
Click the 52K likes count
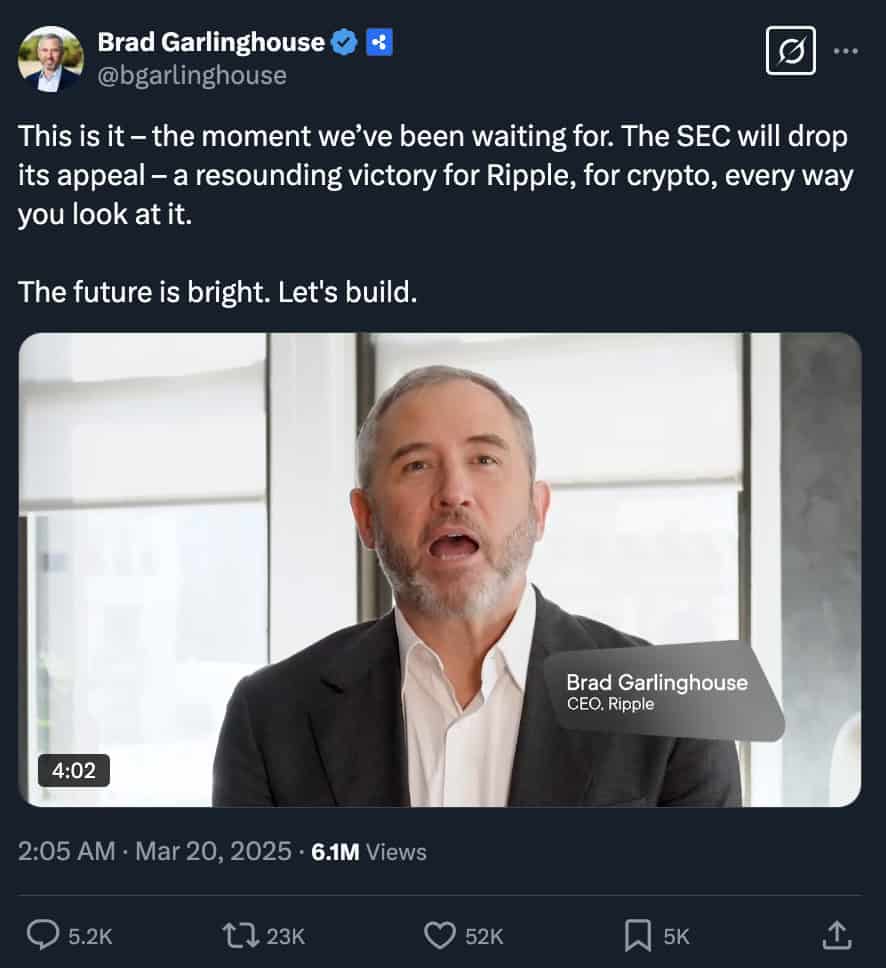pyautogui.click(x=485, y=936)
